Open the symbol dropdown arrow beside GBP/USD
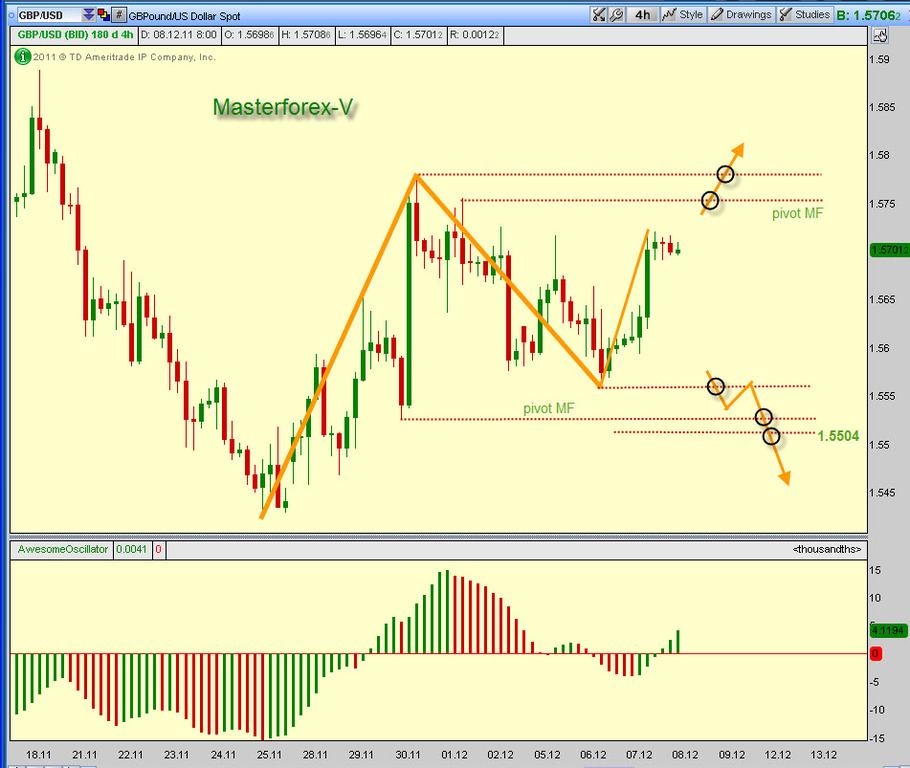This screenshot has width=910, height=768. pyautogui.click(x=88, y=15)
